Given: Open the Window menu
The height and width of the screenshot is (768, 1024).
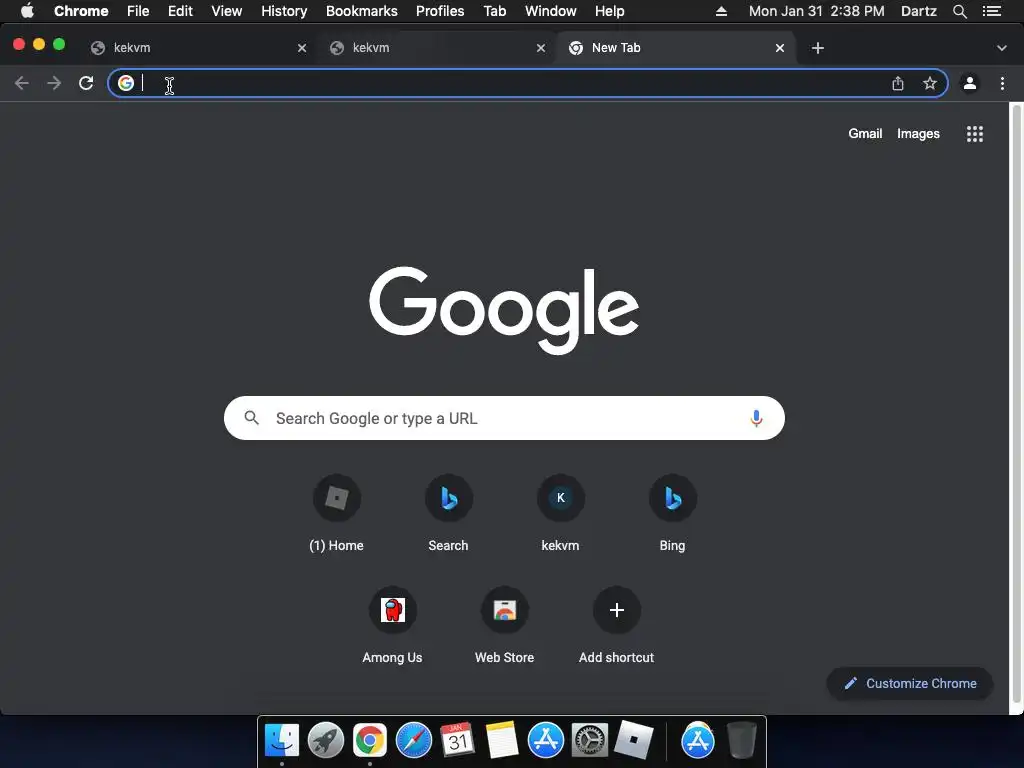Looking at the screenshot, I should [551, 11].
